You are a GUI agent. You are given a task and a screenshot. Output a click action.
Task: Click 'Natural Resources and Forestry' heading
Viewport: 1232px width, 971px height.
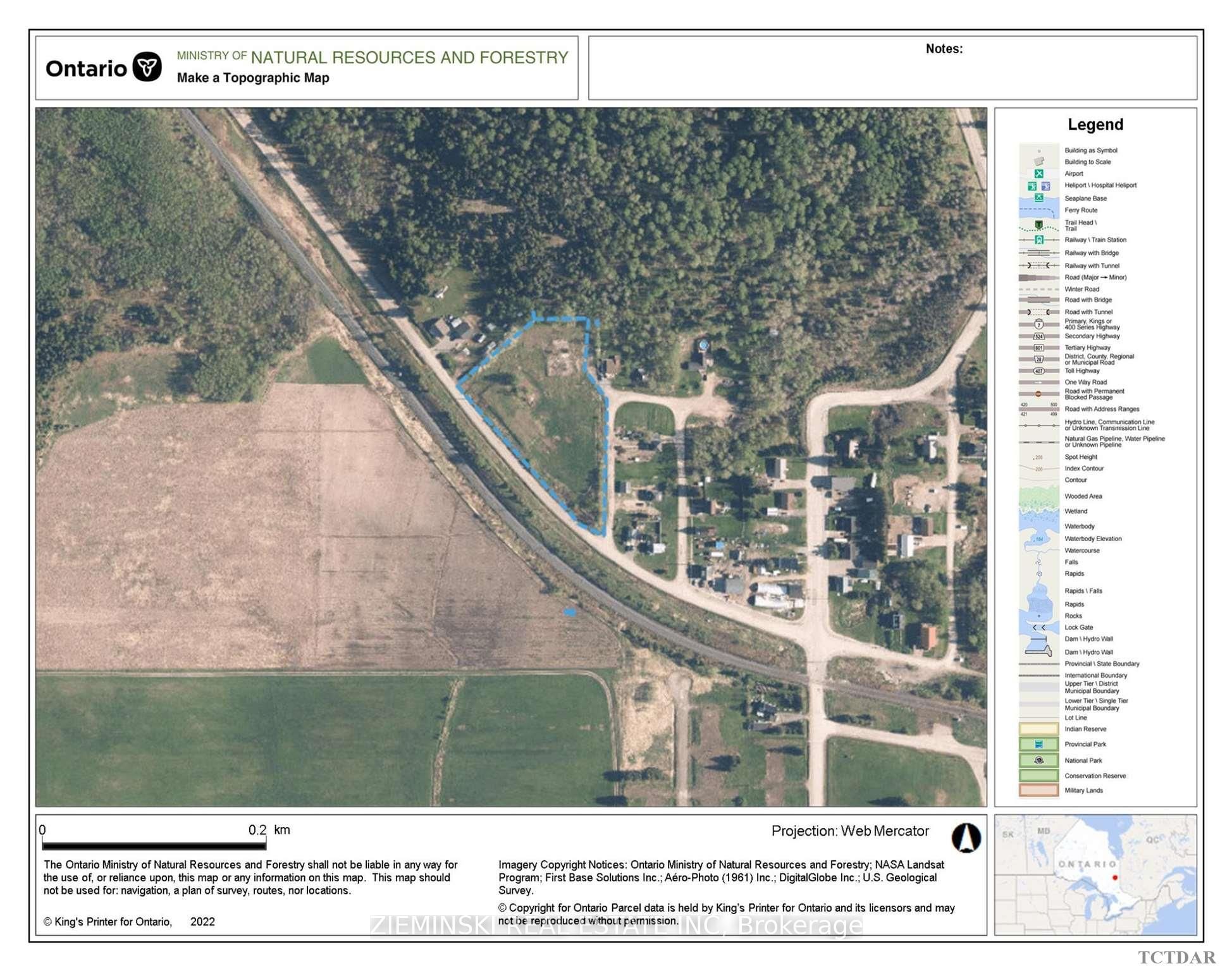click(x=410, y=58)
